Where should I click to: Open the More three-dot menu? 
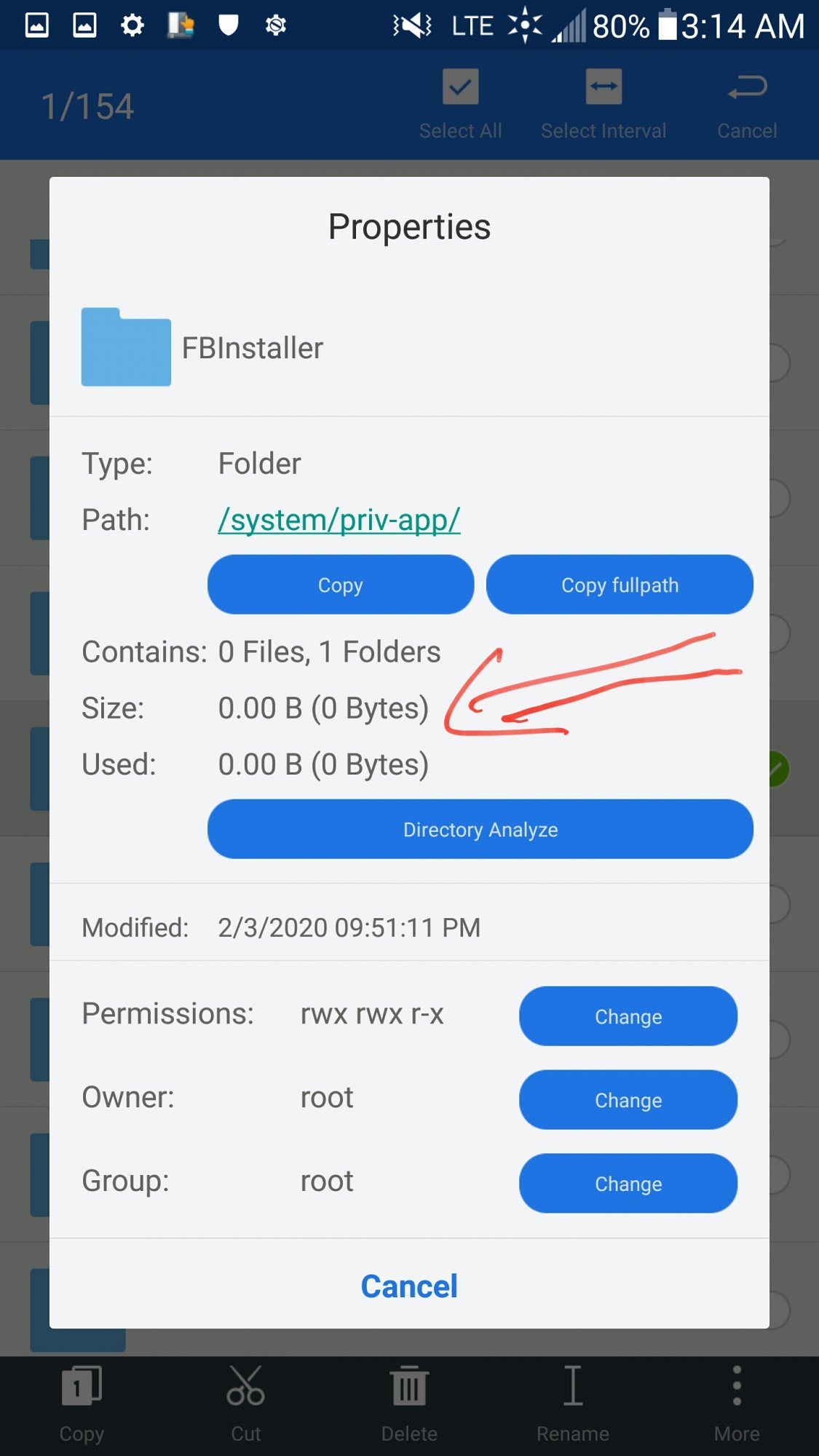[737, 1385]
